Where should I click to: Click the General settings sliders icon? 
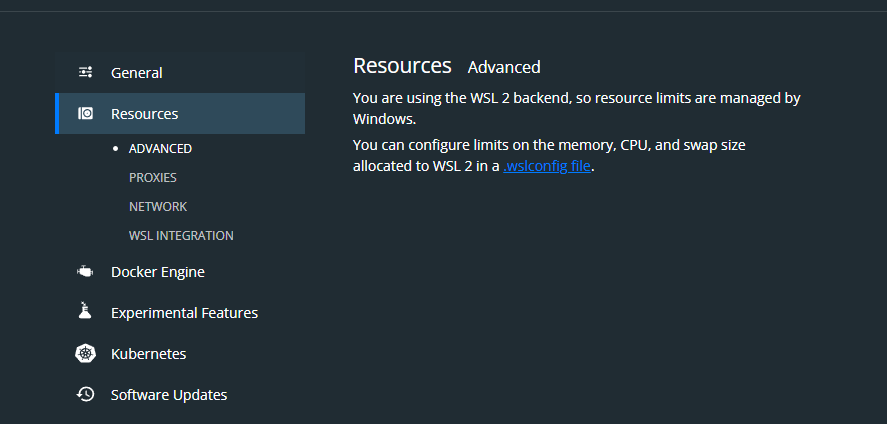86,72
